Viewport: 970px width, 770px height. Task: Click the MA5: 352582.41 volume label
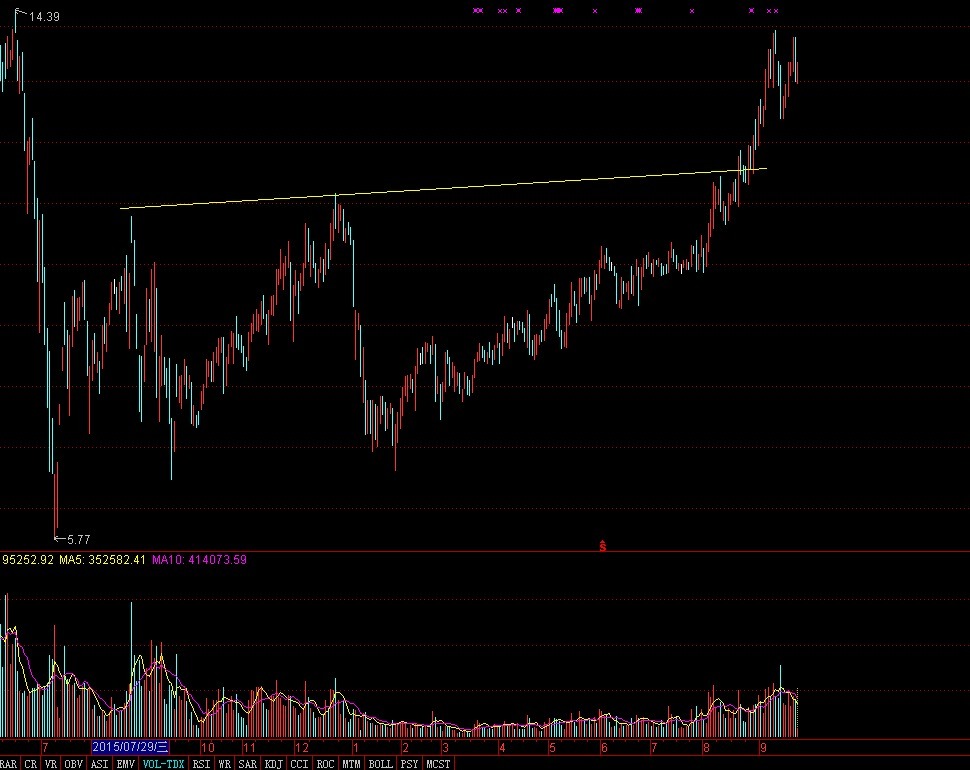(x=102, y=560)
